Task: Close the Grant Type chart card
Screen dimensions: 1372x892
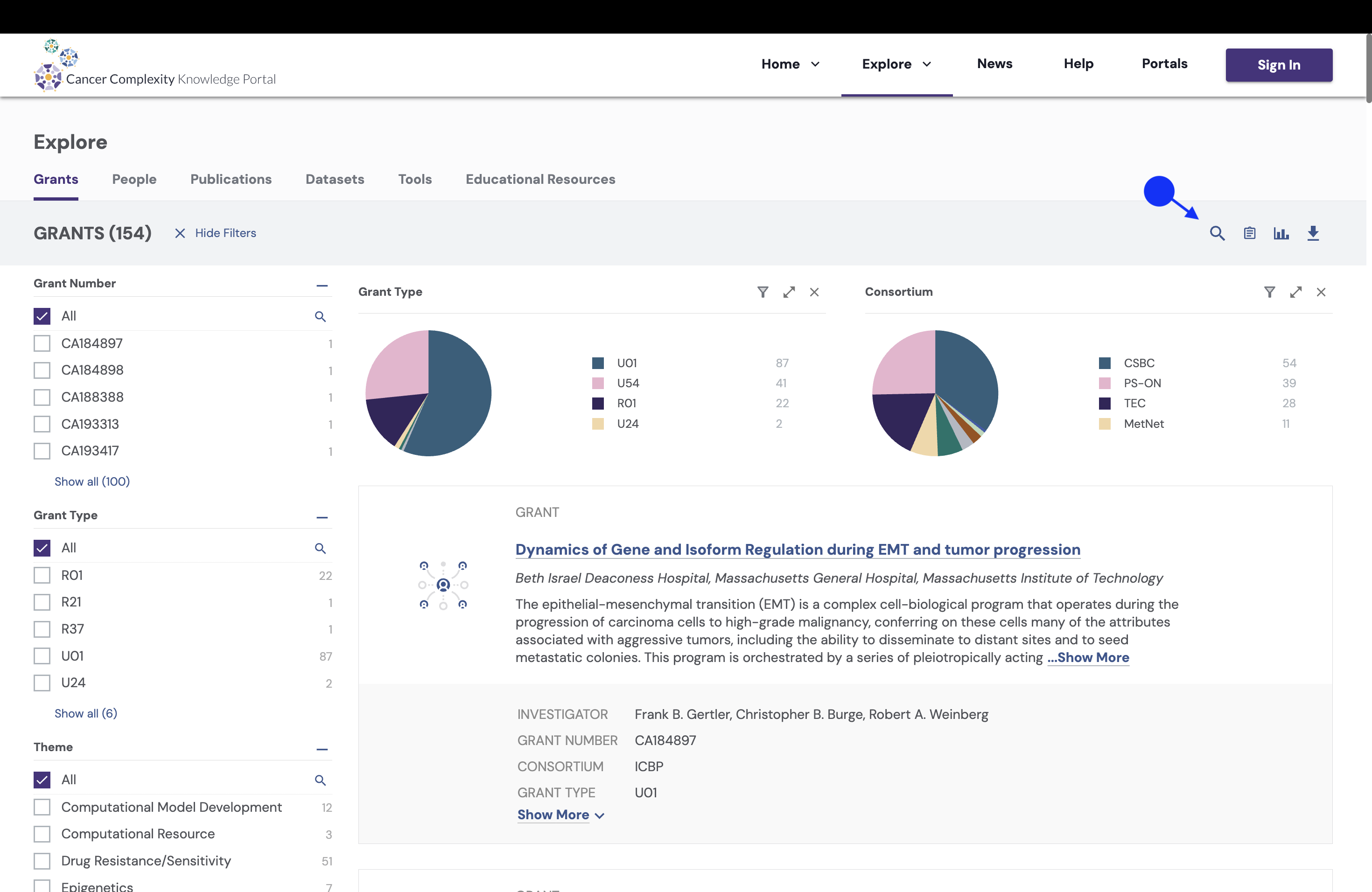Action: [814, 292]
